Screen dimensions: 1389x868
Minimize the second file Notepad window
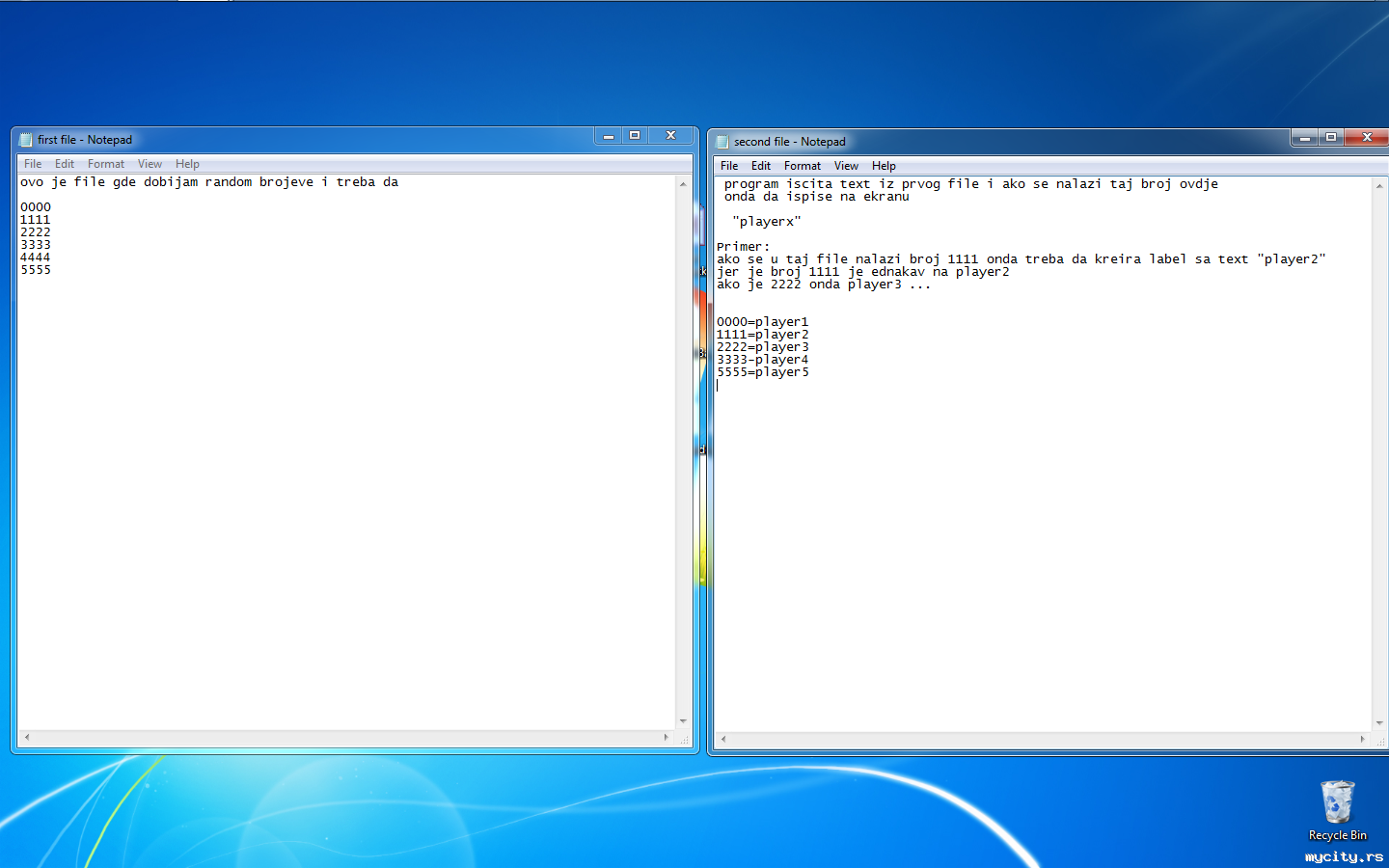coord(1305,138)
